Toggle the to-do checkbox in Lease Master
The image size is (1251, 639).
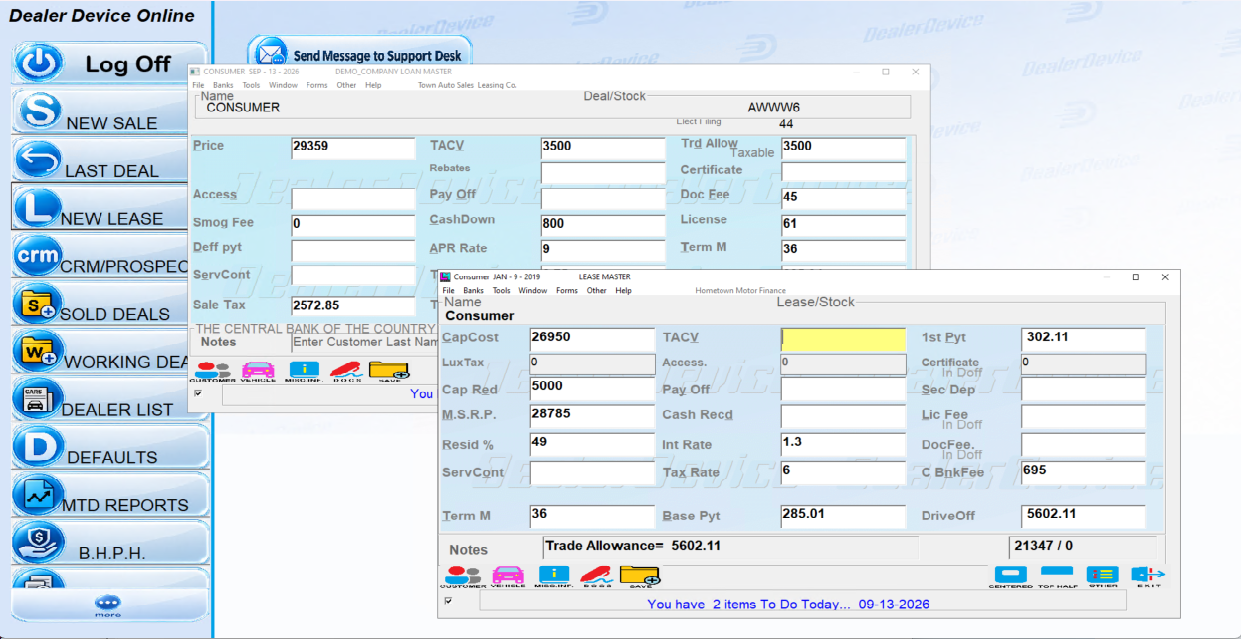tap(448, 601)
